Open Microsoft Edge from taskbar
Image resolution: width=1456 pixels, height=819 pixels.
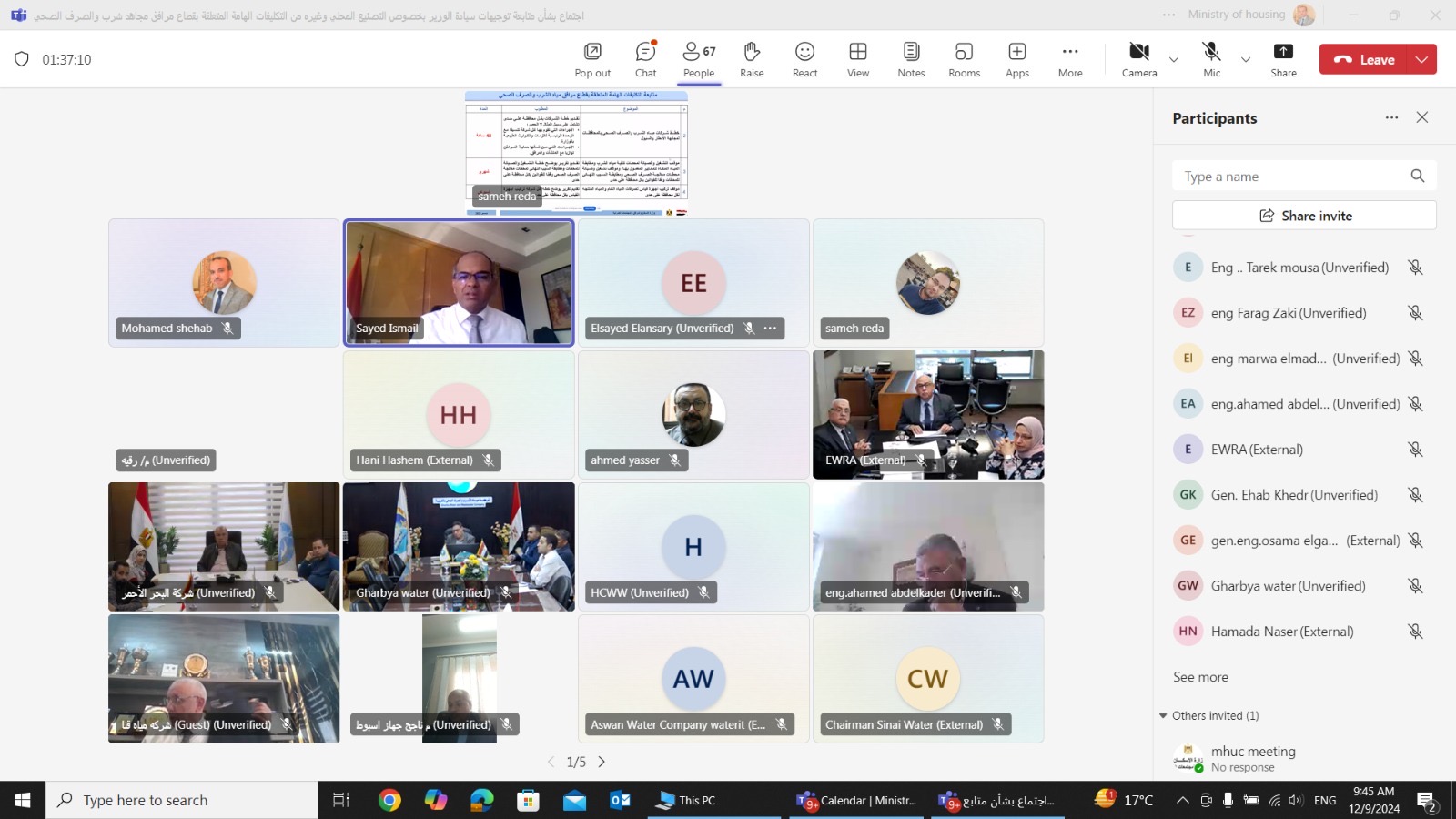[x=482, y=800]
